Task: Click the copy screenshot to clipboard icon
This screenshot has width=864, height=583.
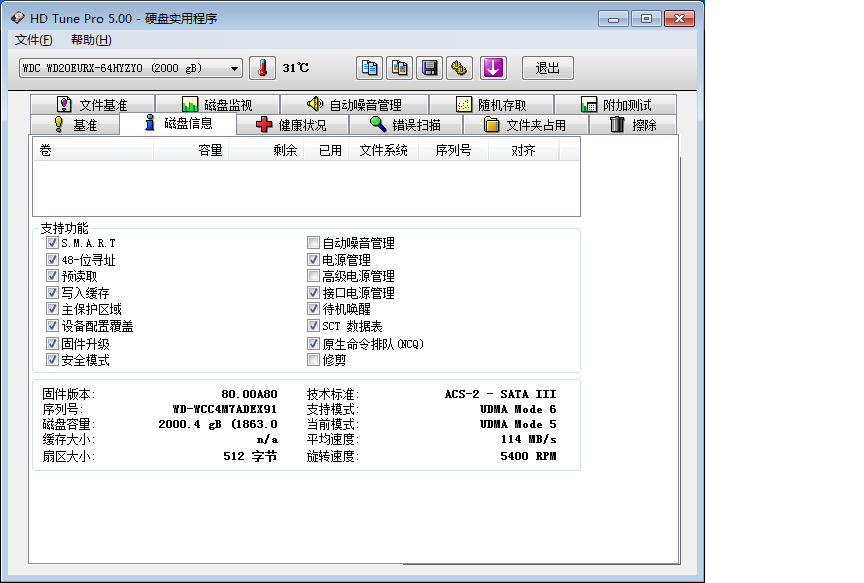Action: 399,68
